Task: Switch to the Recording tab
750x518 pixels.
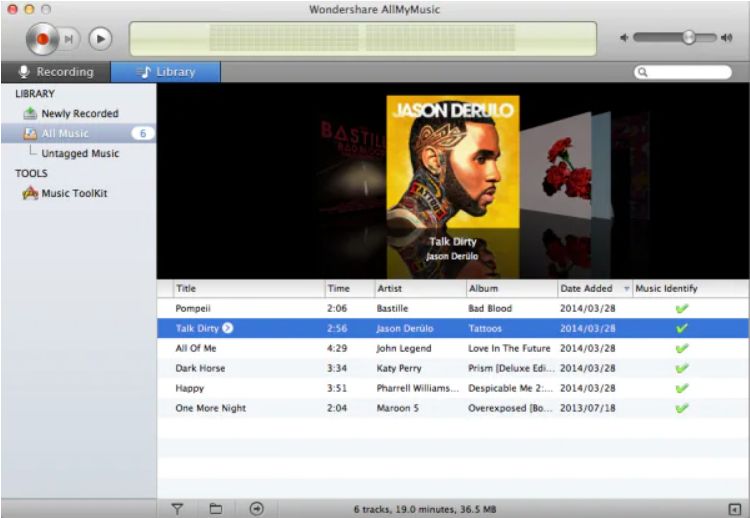Action: tap(56, 72)
